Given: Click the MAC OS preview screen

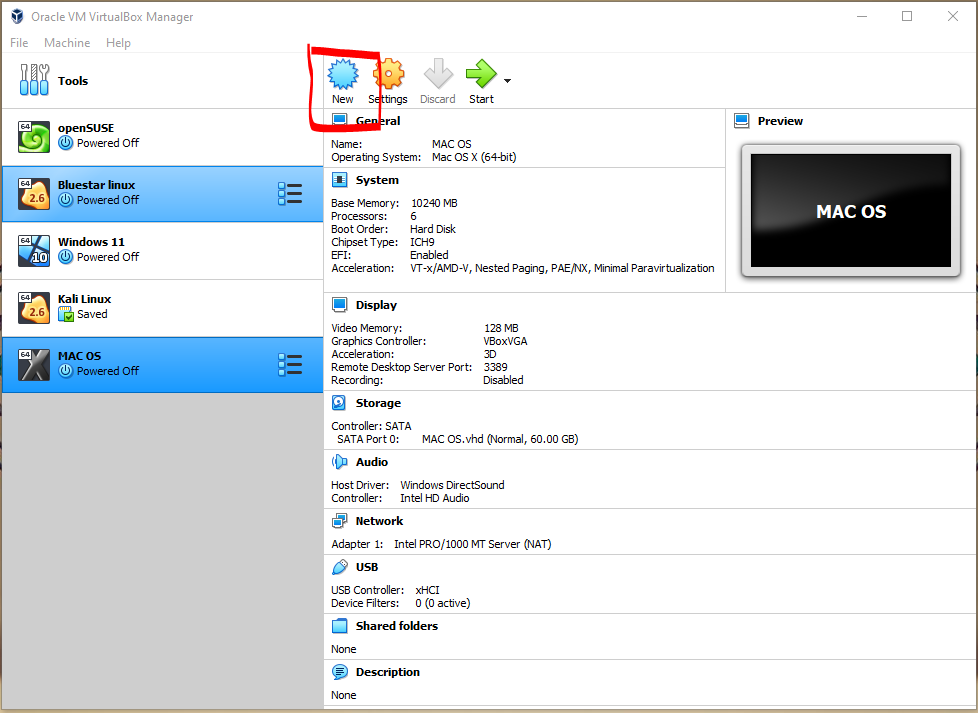Looking at the screenshot, I should tap(850, 211).
